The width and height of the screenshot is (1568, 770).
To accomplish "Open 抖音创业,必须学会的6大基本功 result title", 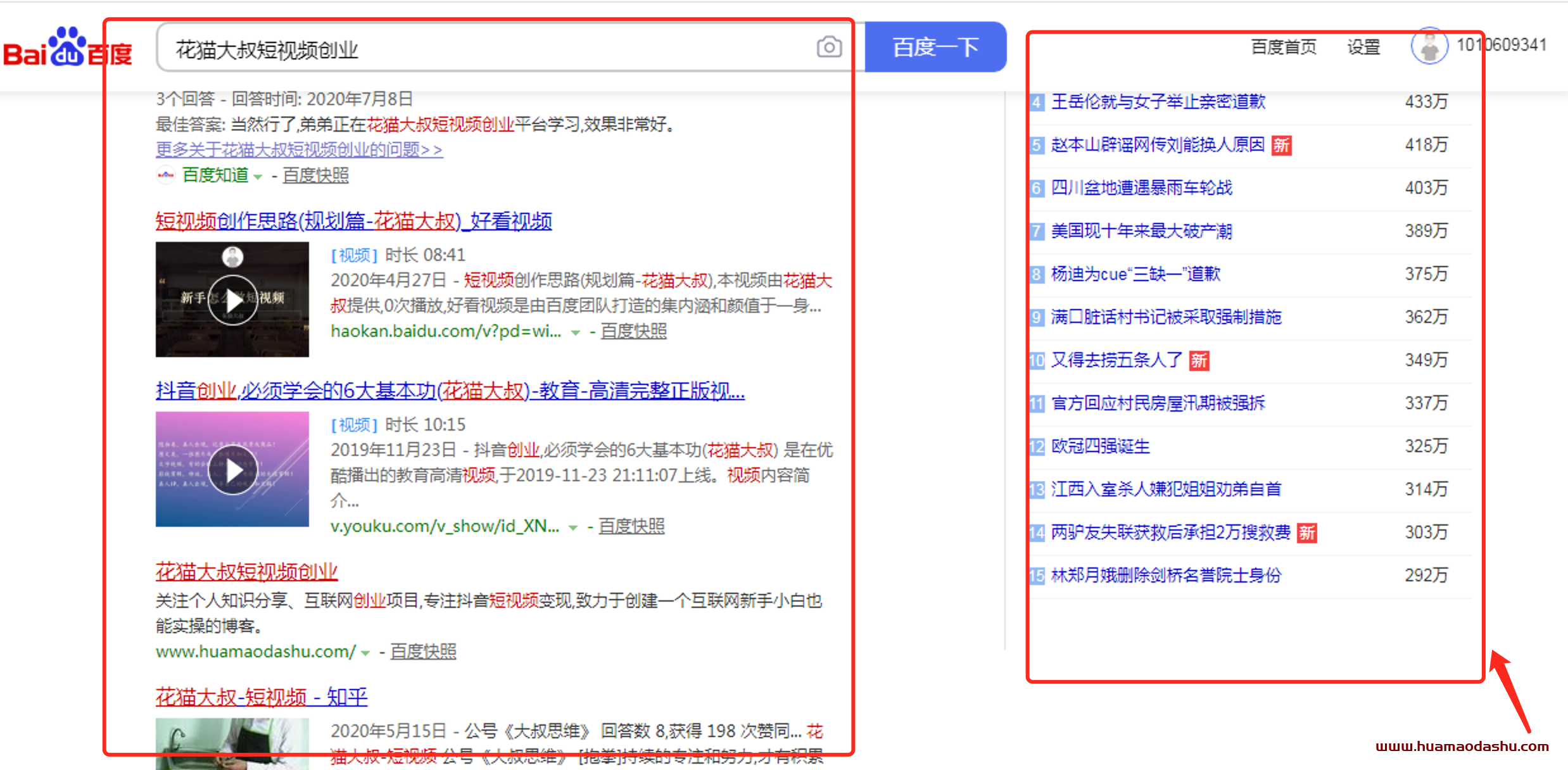I will (450, 391).
